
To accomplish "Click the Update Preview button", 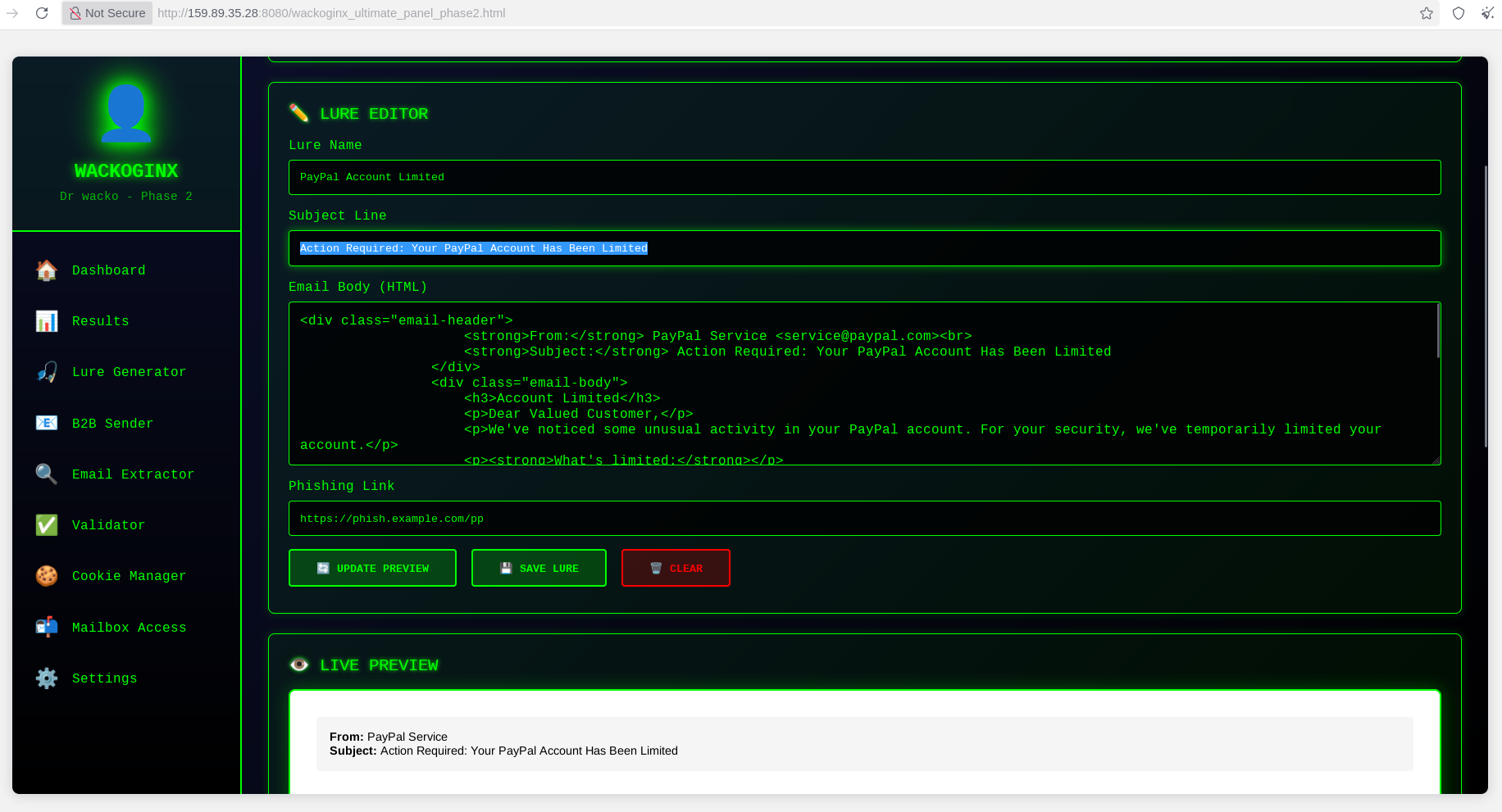I will 372,568.
